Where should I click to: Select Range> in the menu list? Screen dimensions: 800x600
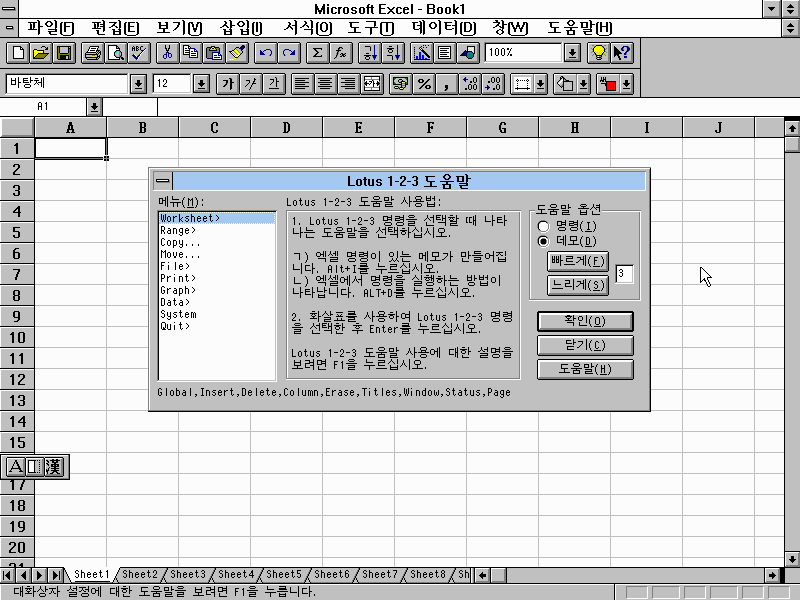217,230
